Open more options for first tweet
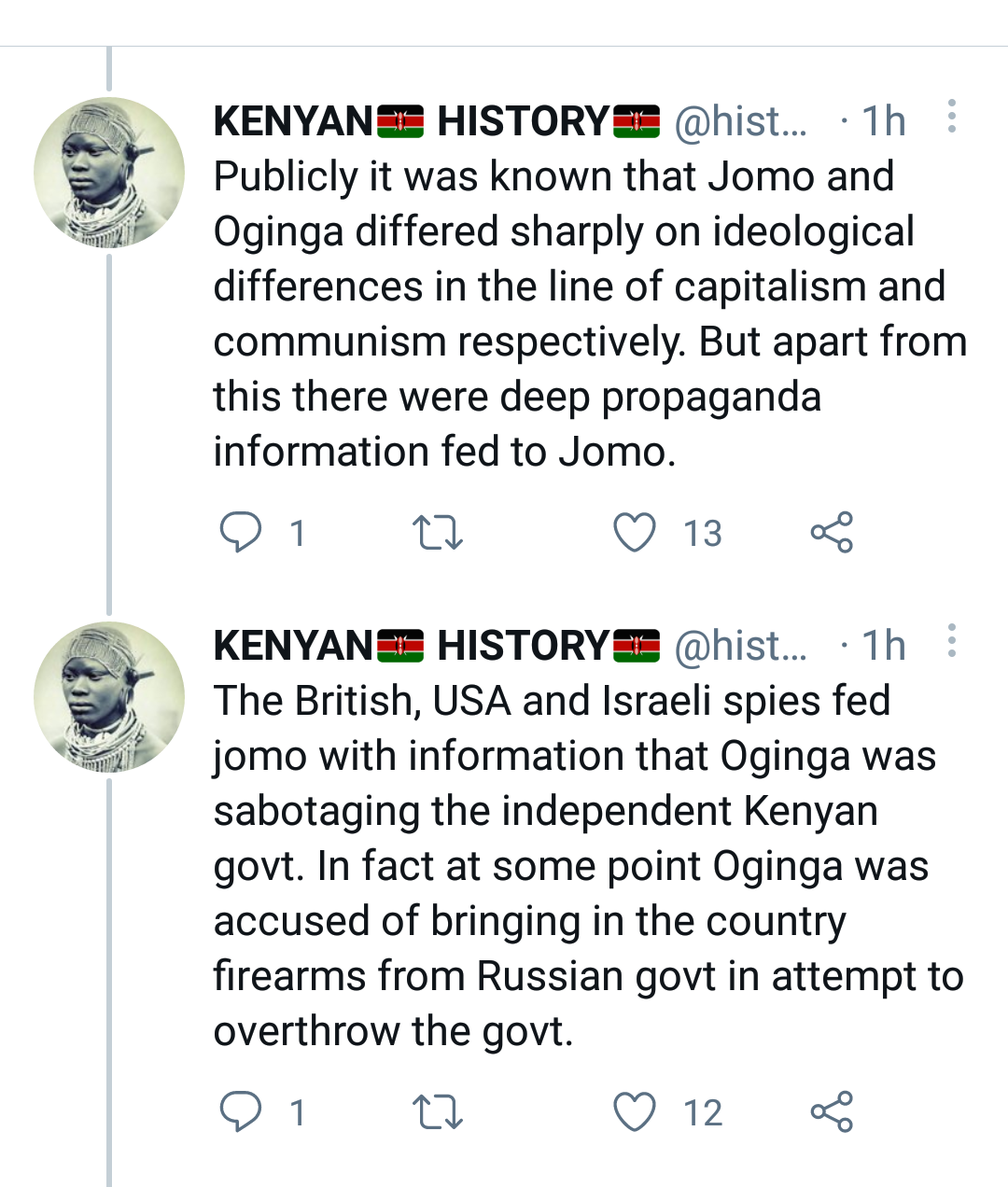 [x=951, y=117]
